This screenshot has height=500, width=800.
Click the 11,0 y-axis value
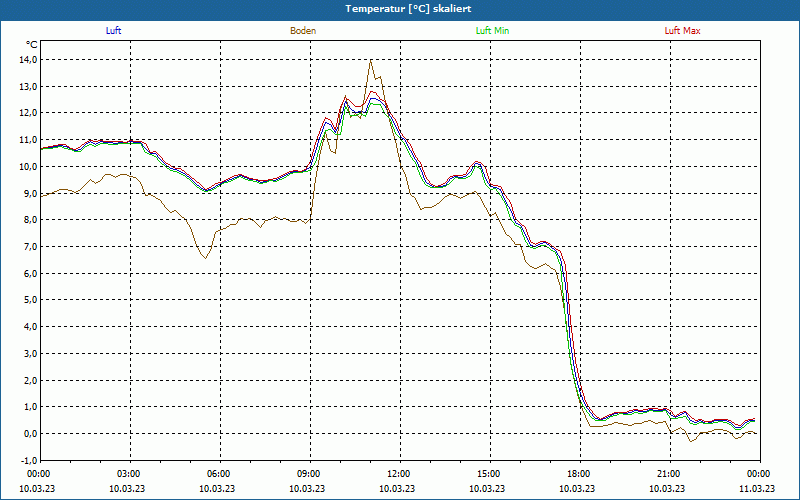(29, 140)
